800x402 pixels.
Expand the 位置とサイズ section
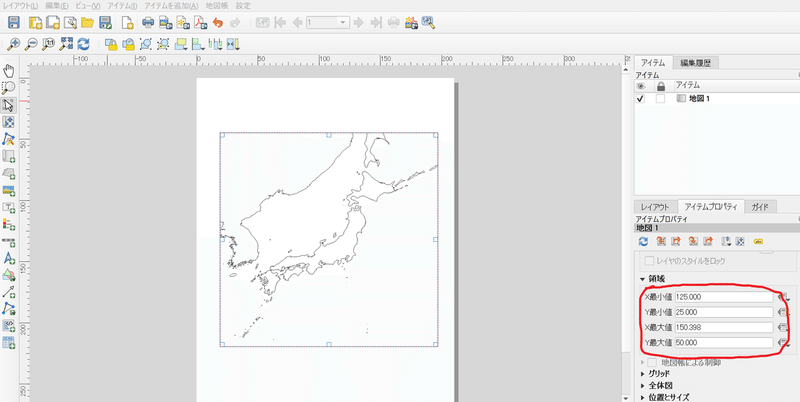(x=642, y=397)
